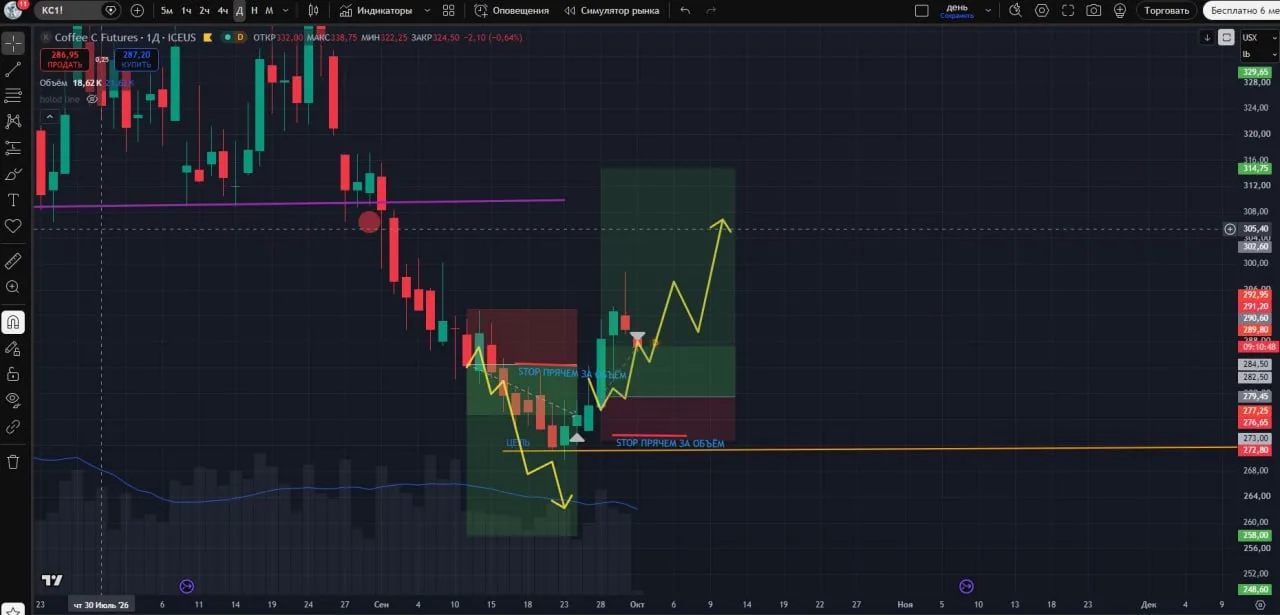
Task: Enter fullscreen mode
Action: click(1068, 10)
